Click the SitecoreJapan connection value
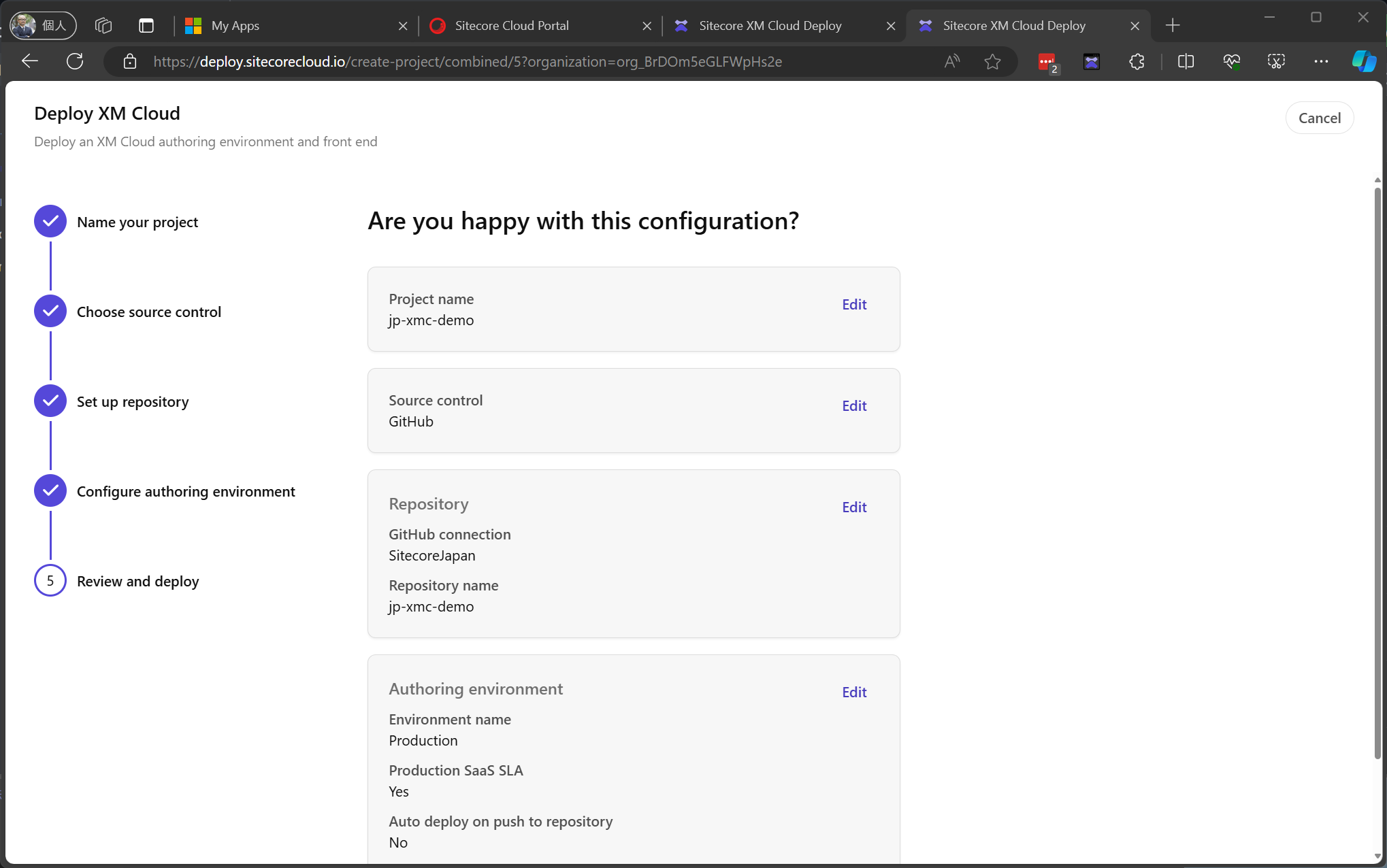Viewport: 1387px width, 868px height. click(432, 555)
